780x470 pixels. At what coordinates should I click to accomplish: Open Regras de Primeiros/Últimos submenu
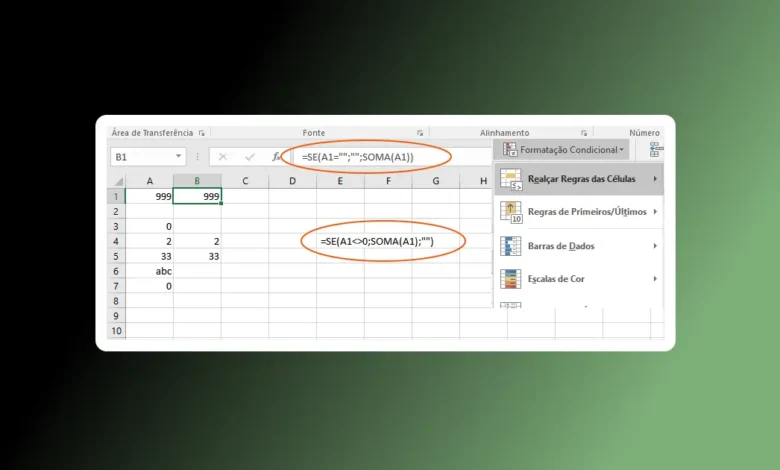tap(580, 212)
